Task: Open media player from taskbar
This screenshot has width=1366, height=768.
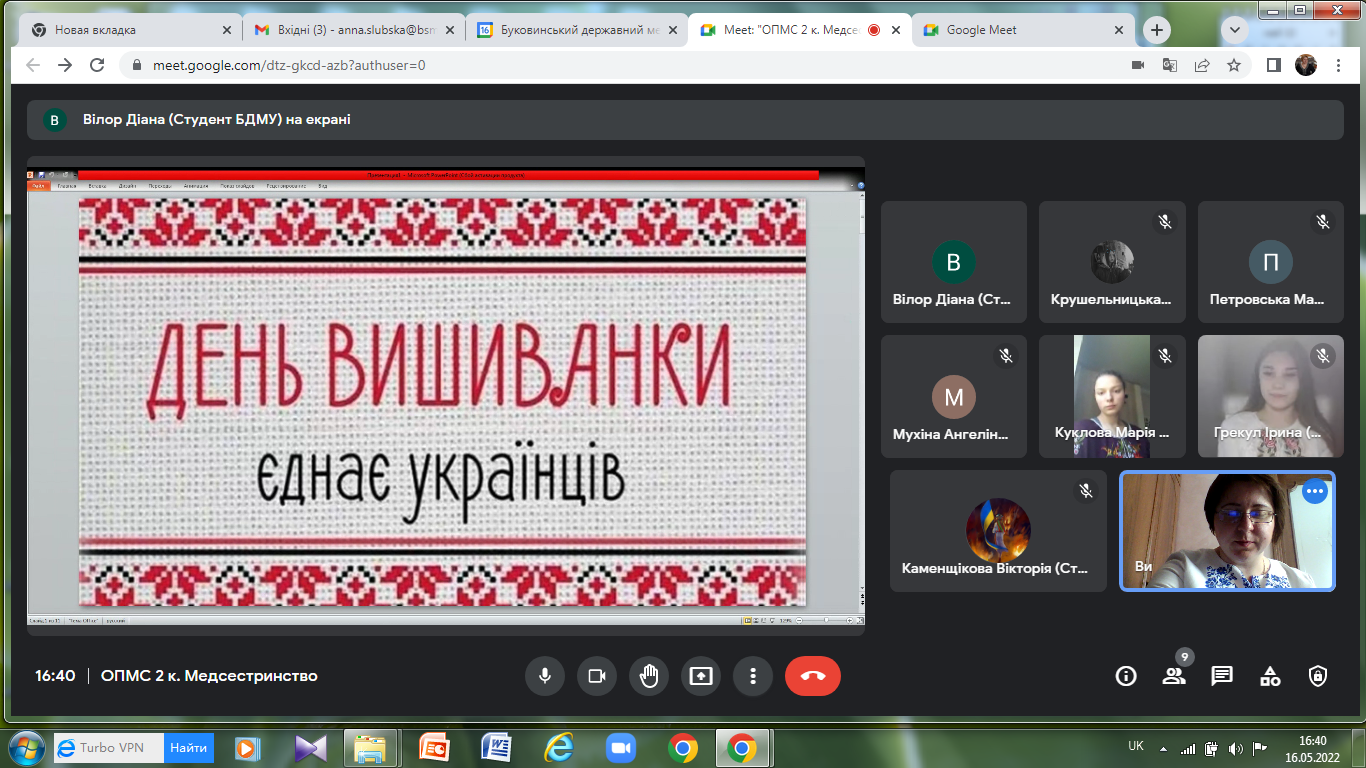Action: point(248,748)
